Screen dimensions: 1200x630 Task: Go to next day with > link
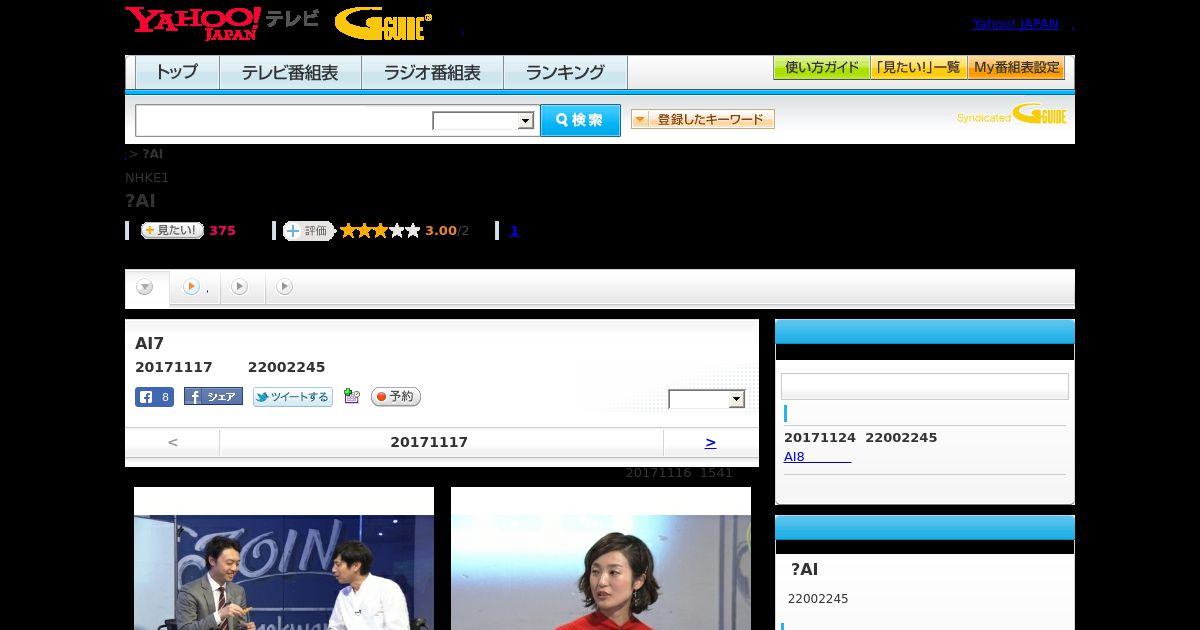(x=710, y=442)
